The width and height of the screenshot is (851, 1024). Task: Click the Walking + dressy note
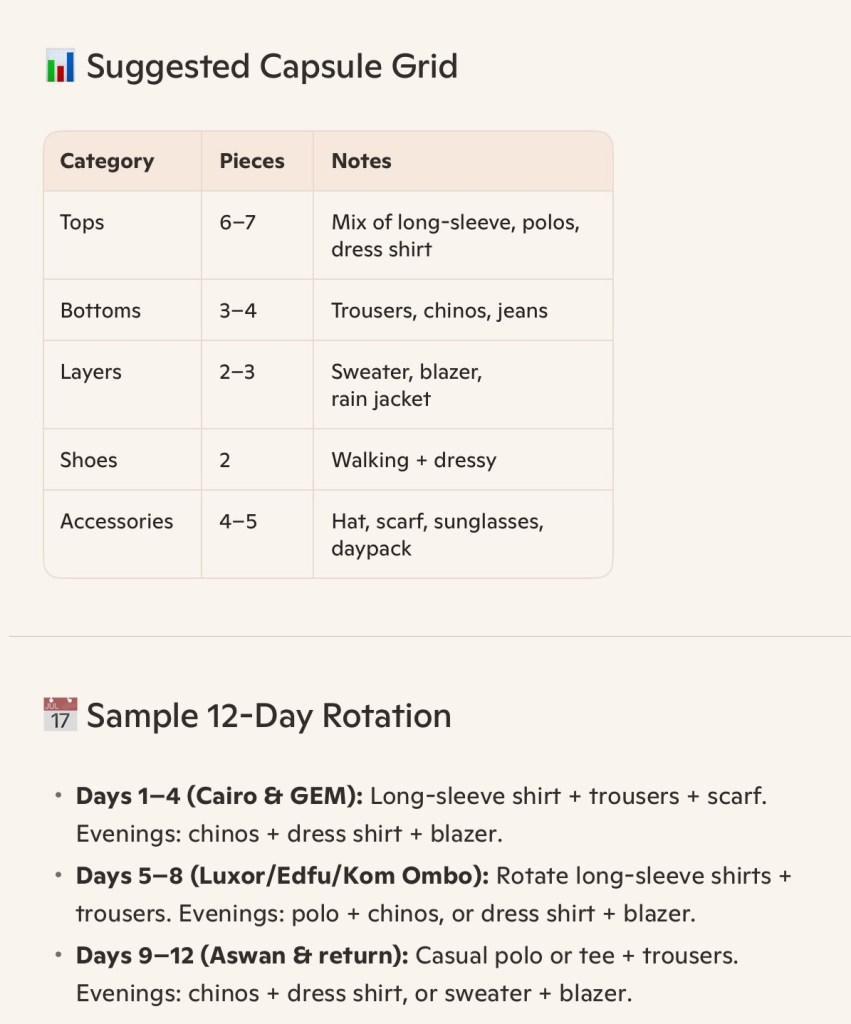[413, 460]
